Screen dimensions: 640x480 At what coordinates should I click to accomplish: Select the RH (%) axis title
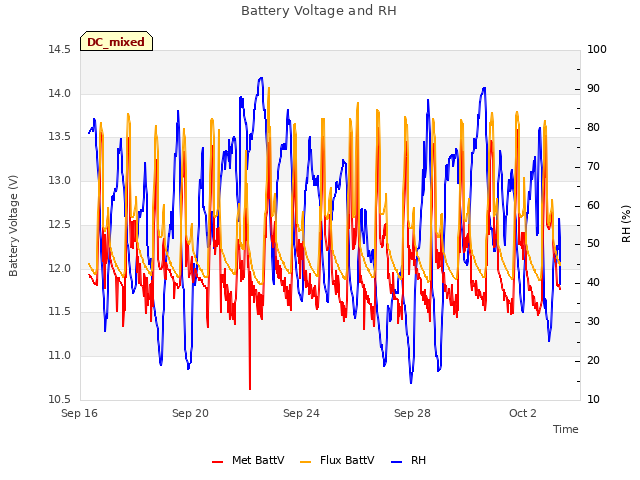[626, 224]
